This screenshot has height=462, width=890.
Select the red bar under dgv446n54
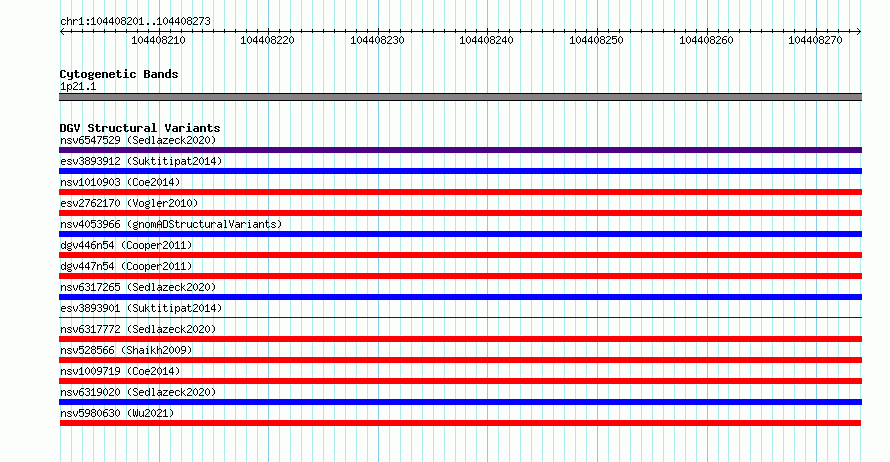click(460, 255)
